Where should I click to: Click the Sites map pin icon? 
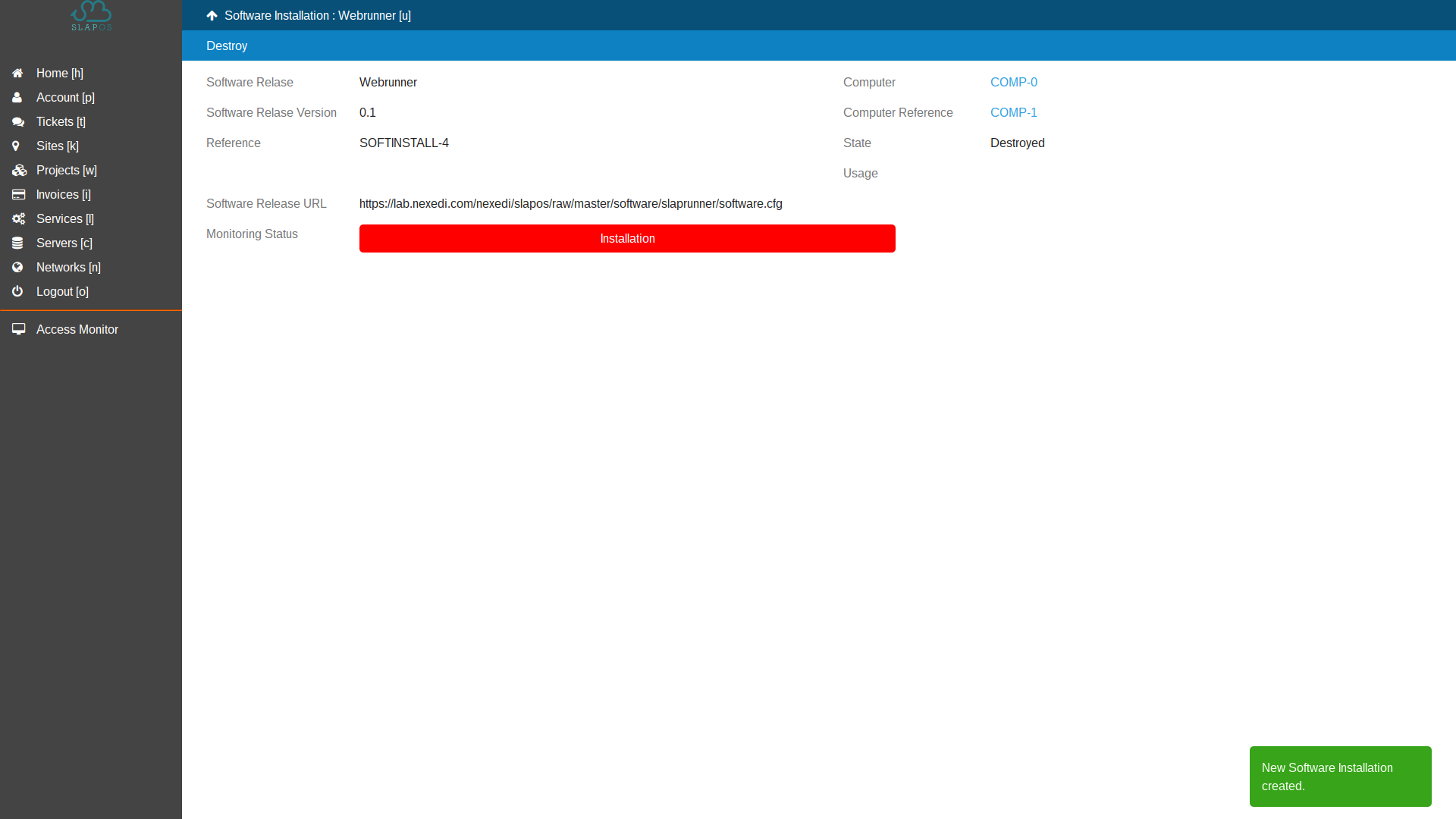[15, 146]
